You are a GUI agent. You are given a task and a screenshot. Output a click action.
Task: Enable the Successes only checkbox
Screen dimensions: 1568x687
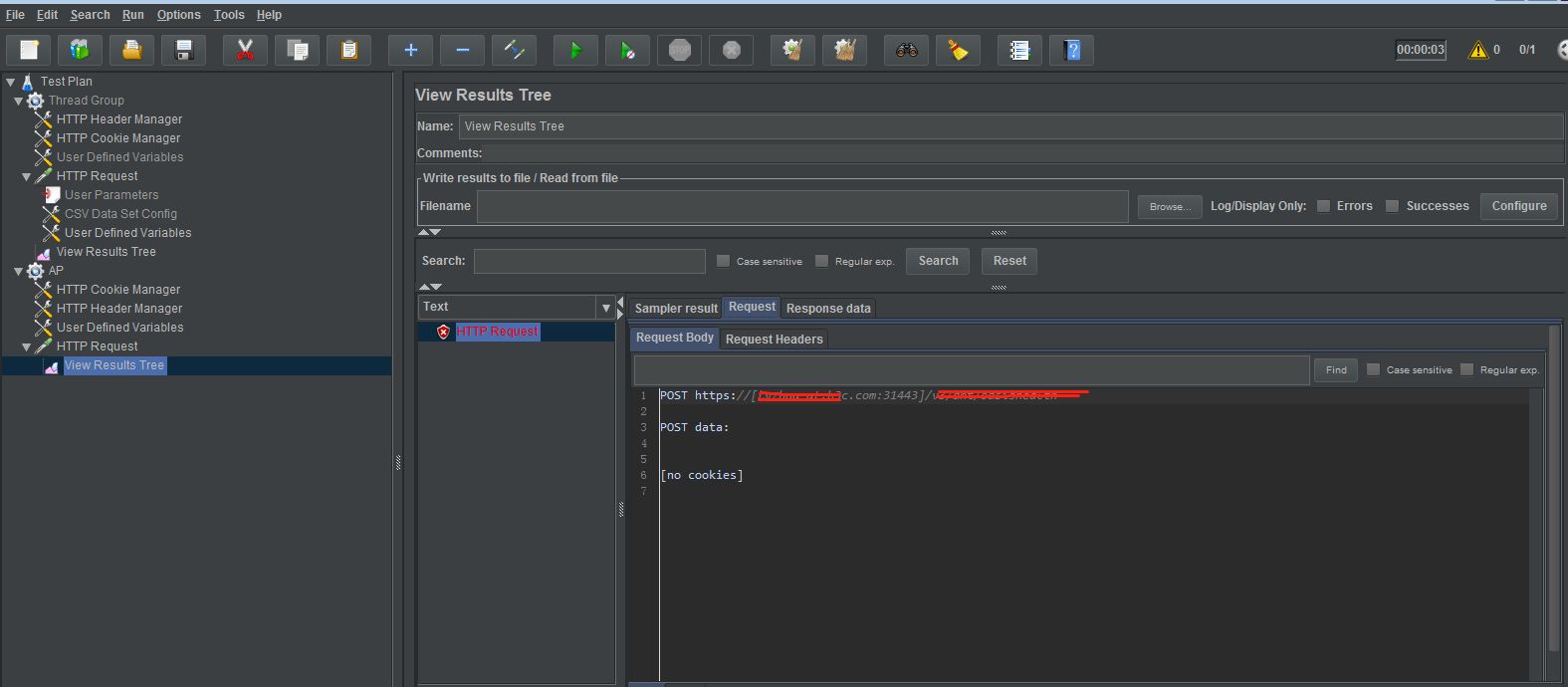1393,206
